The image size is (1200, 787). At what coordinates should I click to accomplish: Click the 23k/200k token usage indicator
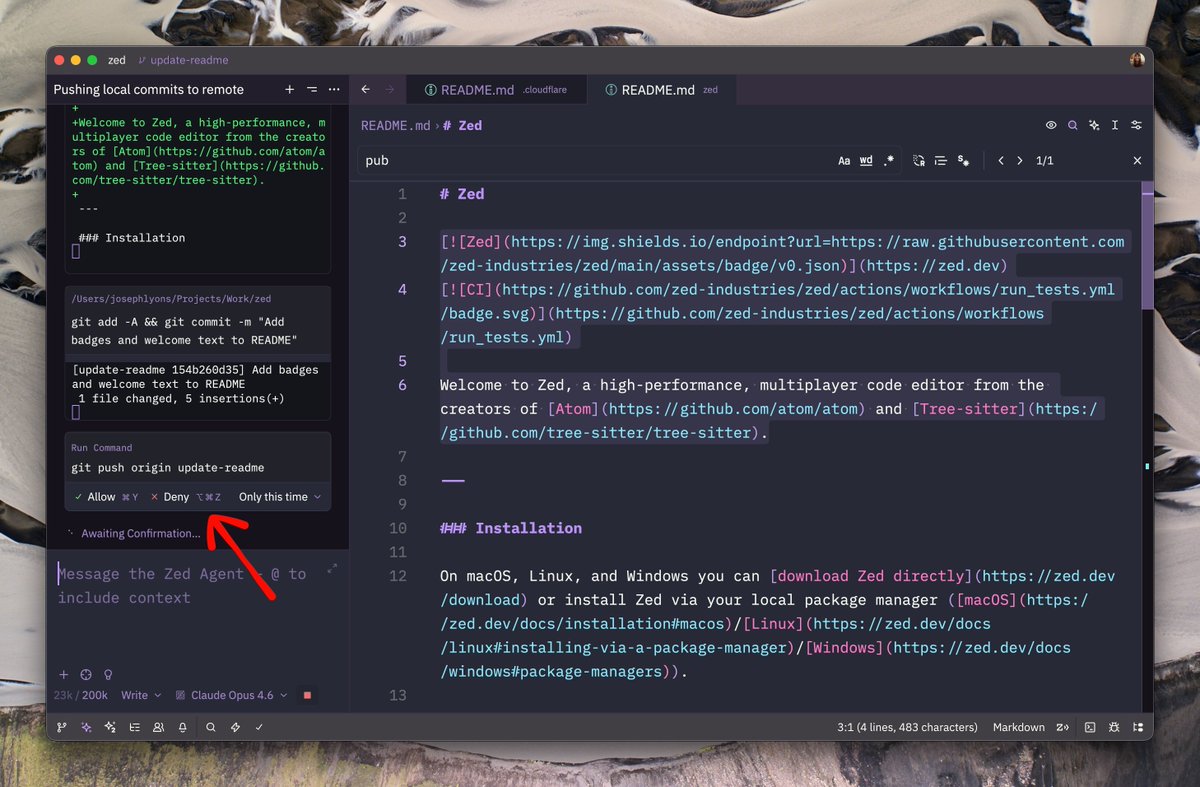80,695
